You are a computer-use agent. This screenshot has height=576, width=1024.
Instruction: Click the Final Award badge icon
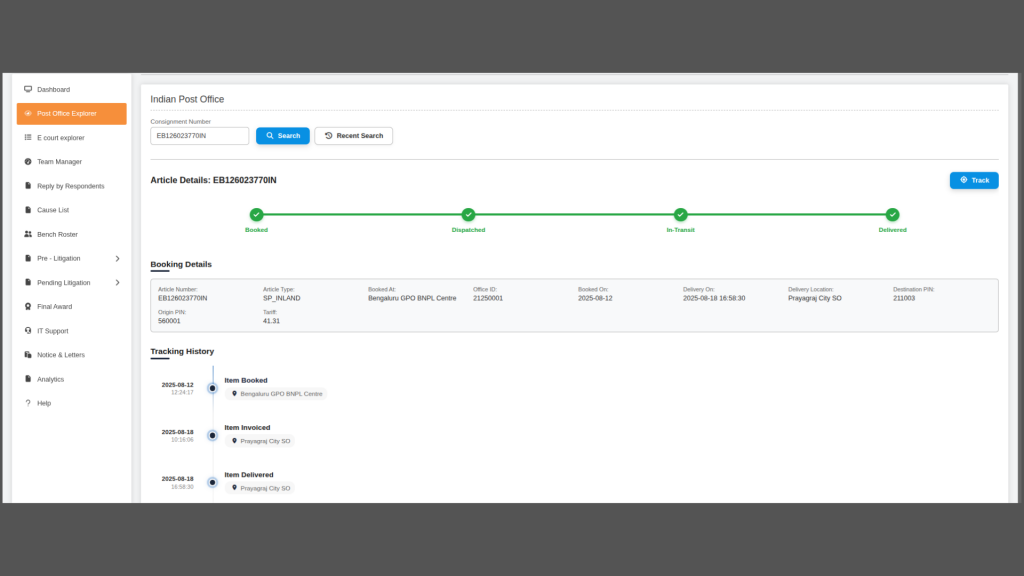pyautogui.click(x=28, y=307)
